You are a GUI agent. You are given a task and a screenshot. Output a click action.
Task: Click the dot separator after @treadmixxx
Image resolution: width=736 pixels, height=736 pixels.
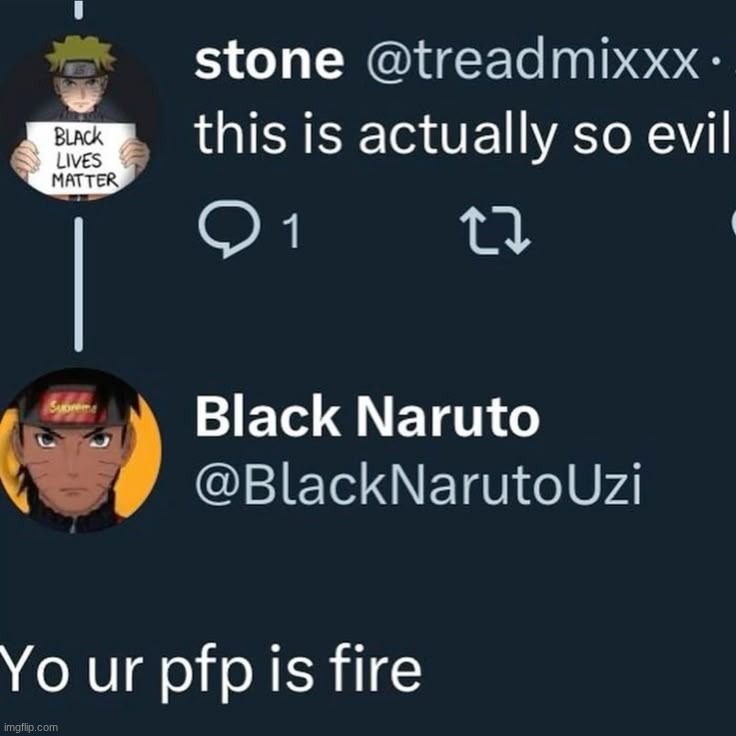click(x=715, y=61)
